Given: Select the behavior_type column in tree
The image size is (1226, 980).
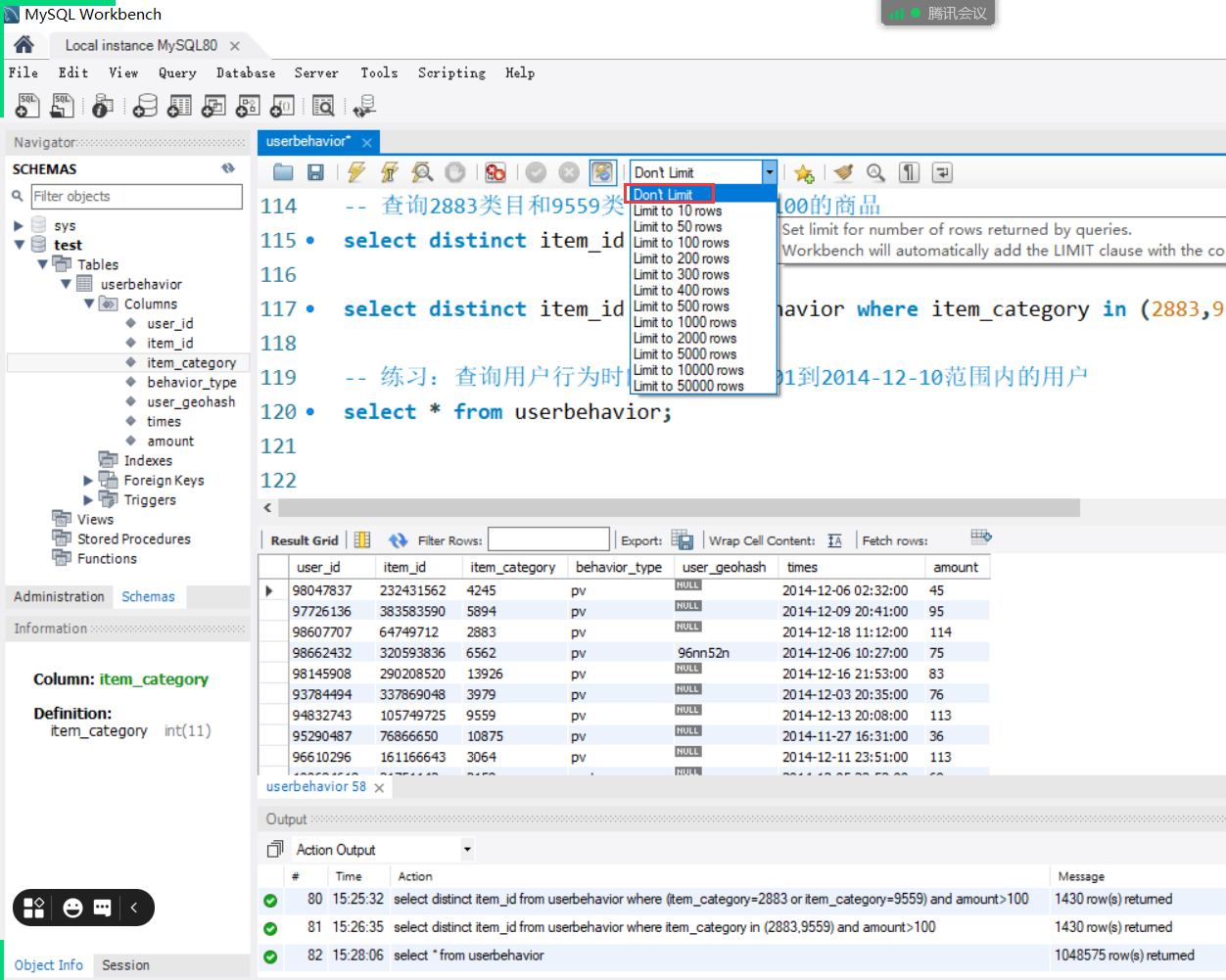Looking at the screenshot, I should click(192, 382).
